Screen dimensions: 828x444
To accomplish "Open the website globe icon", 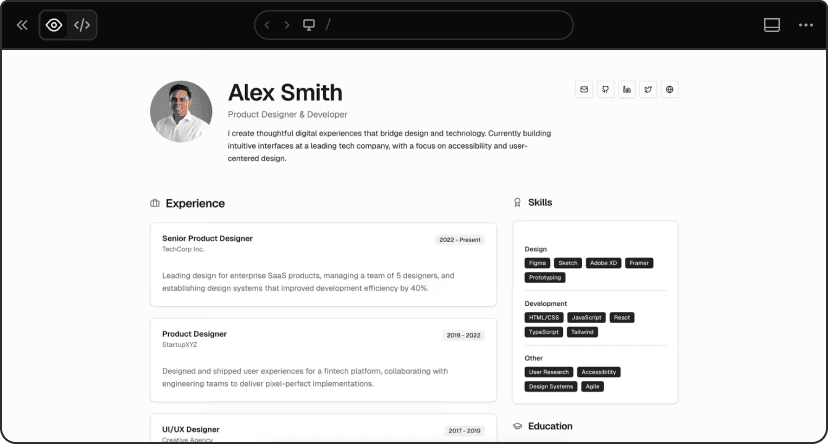I will (x=670, y=90).
